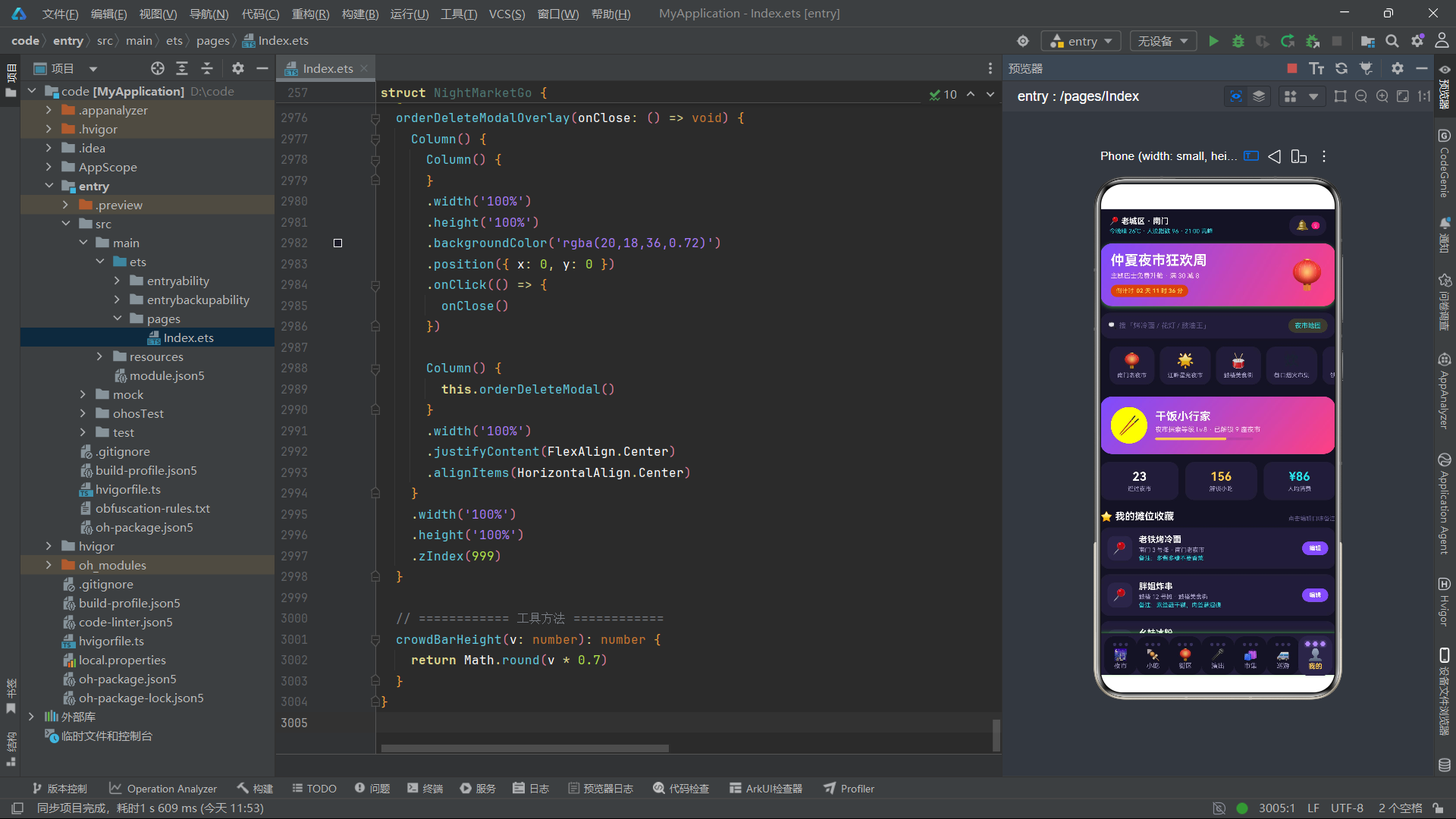Click the plug icon in previewer toolbar

point(1367,68)
